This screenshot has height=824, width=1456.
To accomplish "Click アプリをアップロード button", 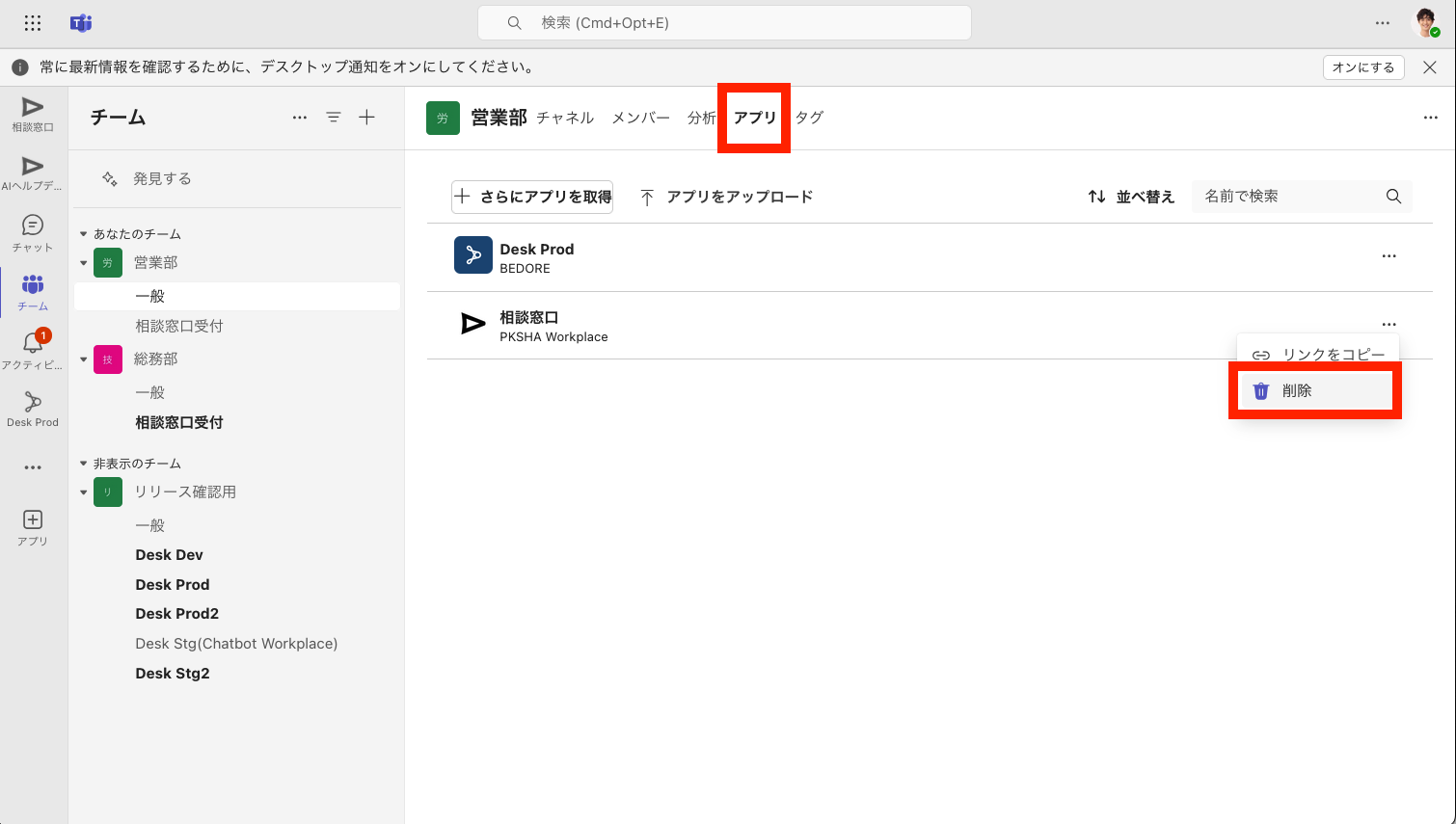I will coord(727,197).
